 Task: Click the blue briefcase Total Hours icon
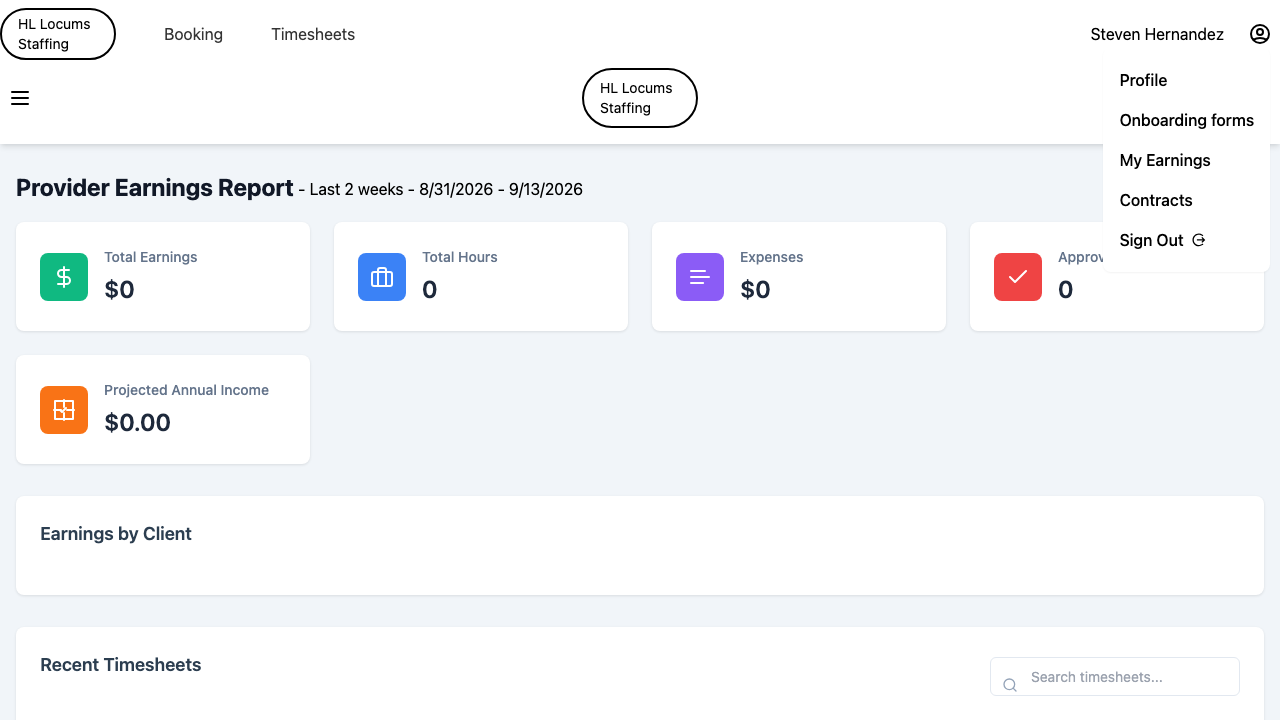pyautogui.click(x=382, y=277)
